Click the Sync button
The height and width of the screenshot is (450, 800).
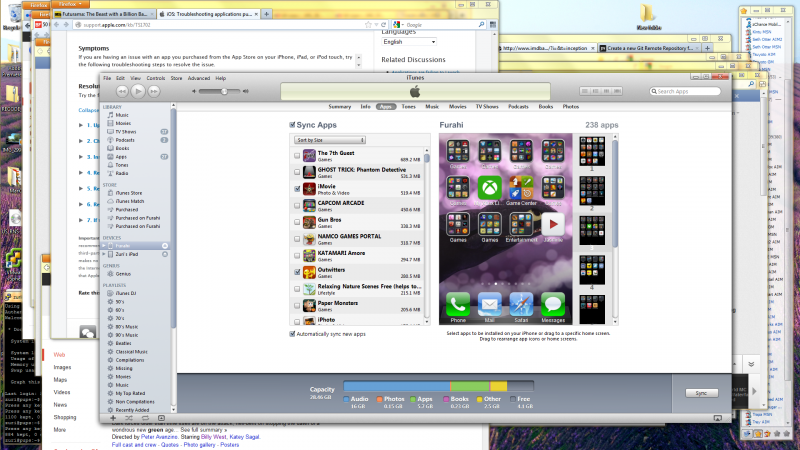pos(701,394)
